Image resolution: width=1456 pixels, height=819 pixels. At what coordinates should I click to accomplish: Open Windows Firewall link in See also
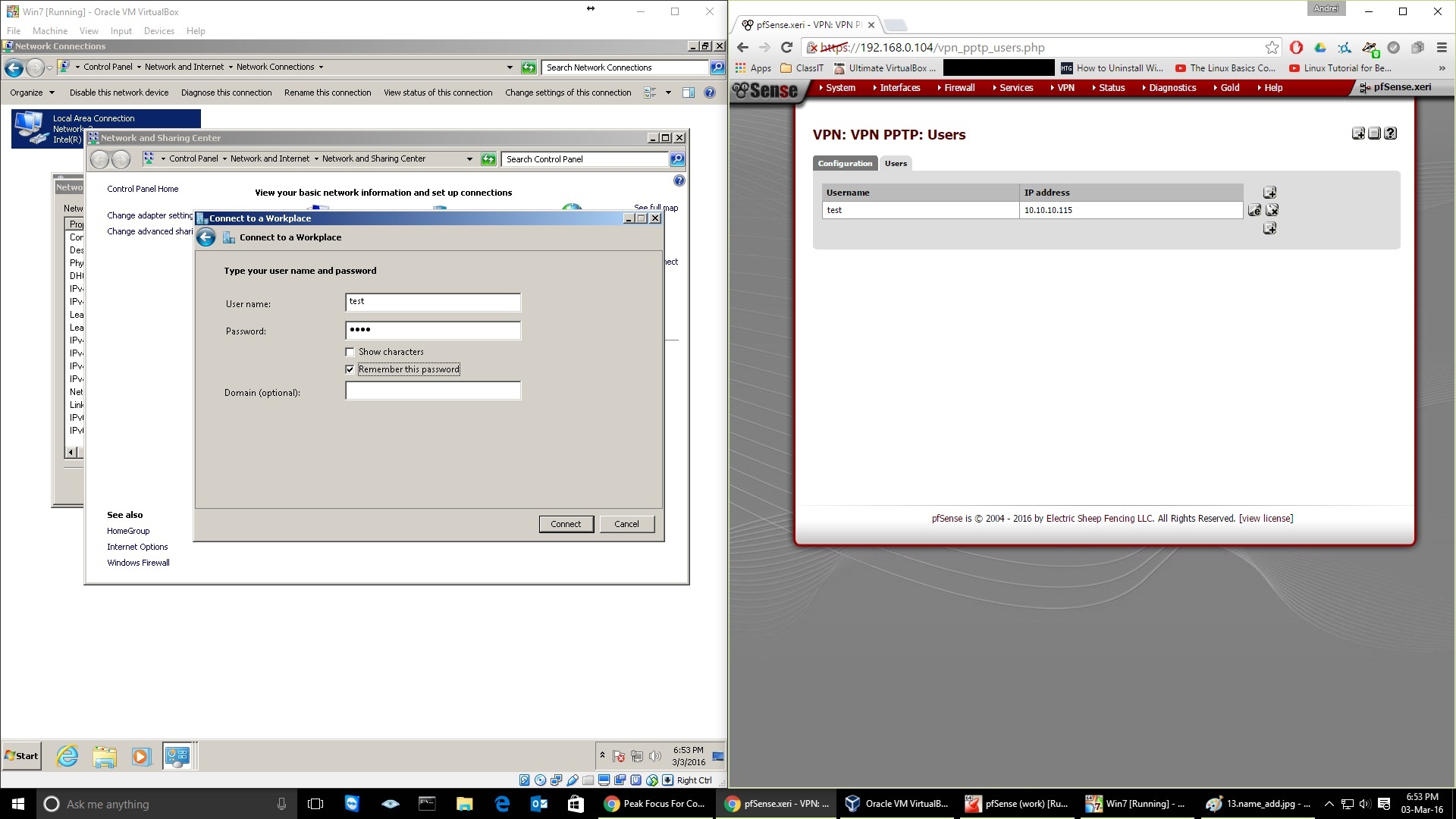[x=138, y=563]
